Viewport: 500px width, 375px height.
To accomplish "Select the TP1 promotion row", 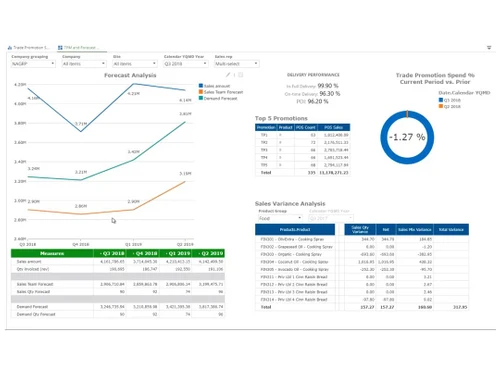I will click(x=303, y=135).
